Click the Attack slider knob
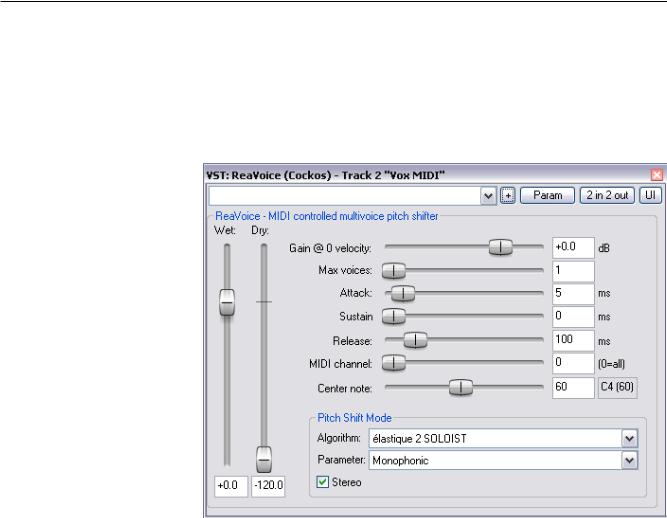 point(402,293)
